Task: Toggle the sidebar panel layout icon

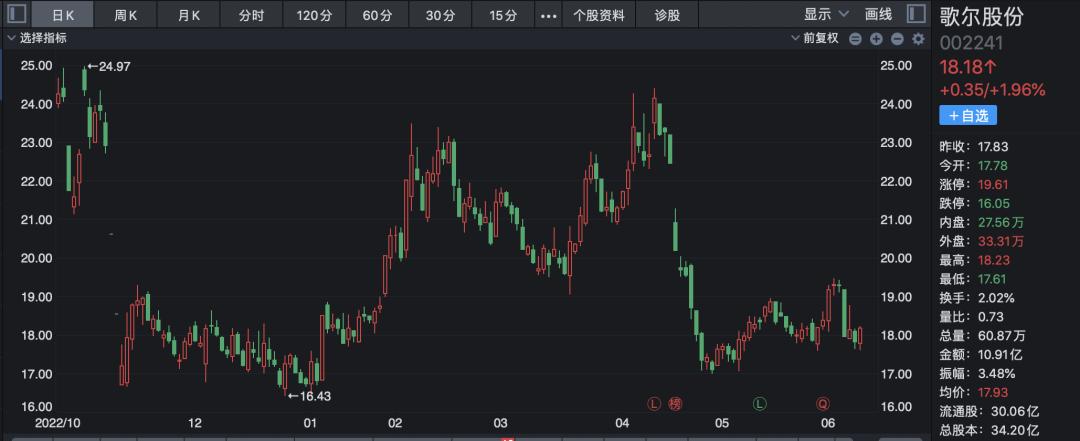Action: tap(916, 15)
